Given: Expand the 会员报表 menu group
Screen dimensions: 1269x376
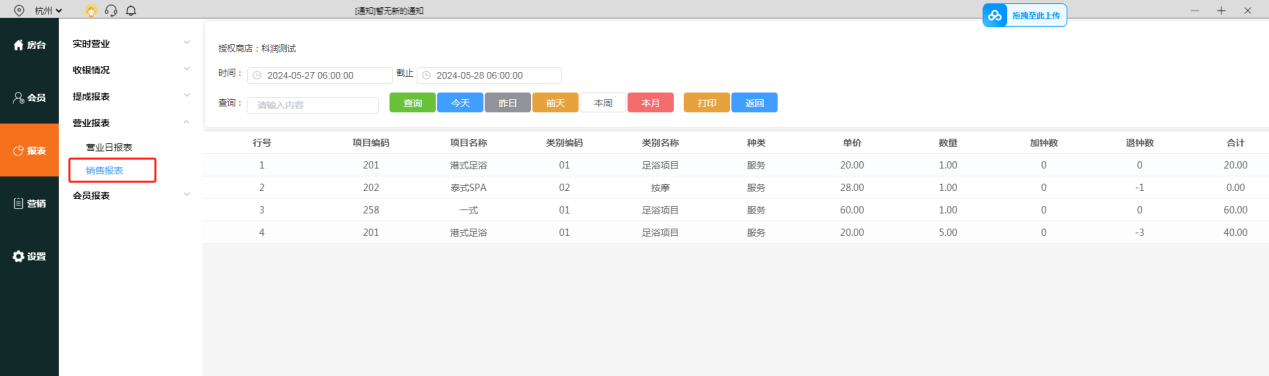Looking at the screenshot, I should [131, 196].
